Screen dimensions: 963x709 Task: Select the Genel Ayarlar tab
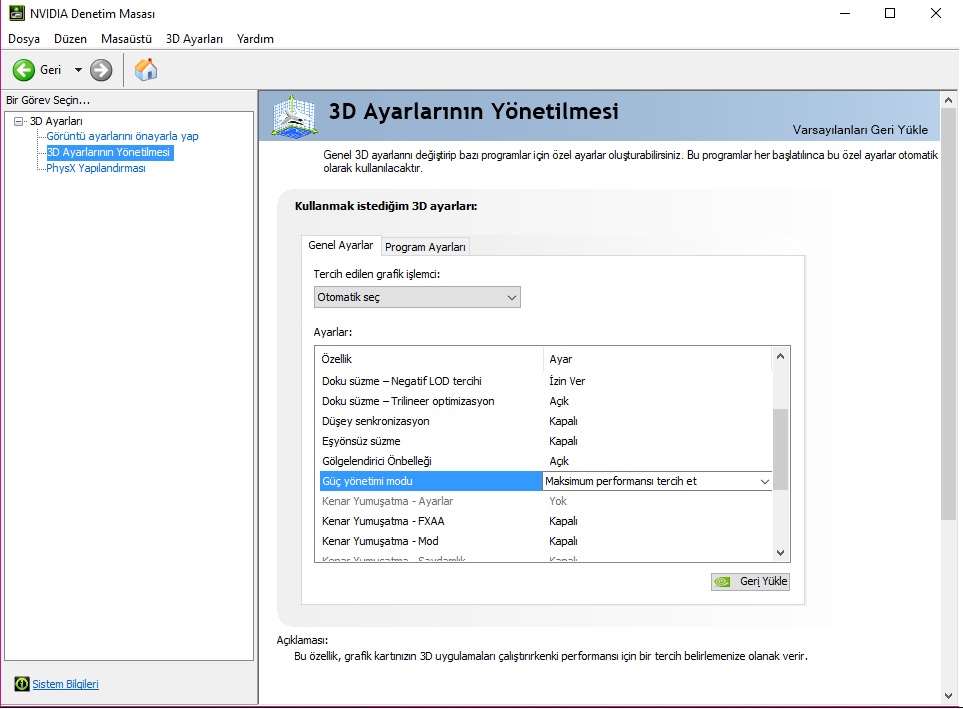341,245
